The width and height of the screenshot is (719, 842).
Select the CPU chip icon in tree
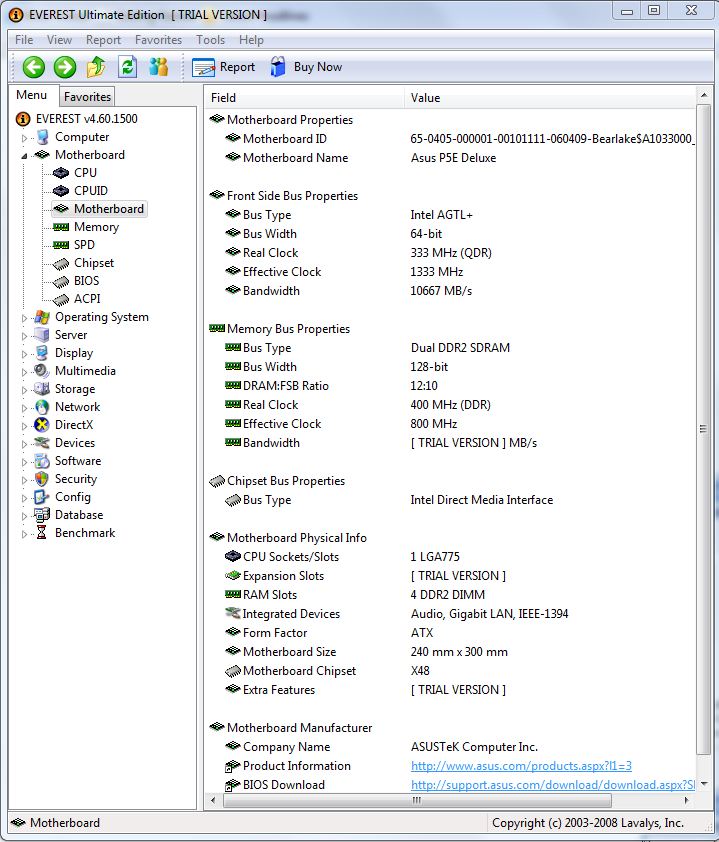point(61,173)
